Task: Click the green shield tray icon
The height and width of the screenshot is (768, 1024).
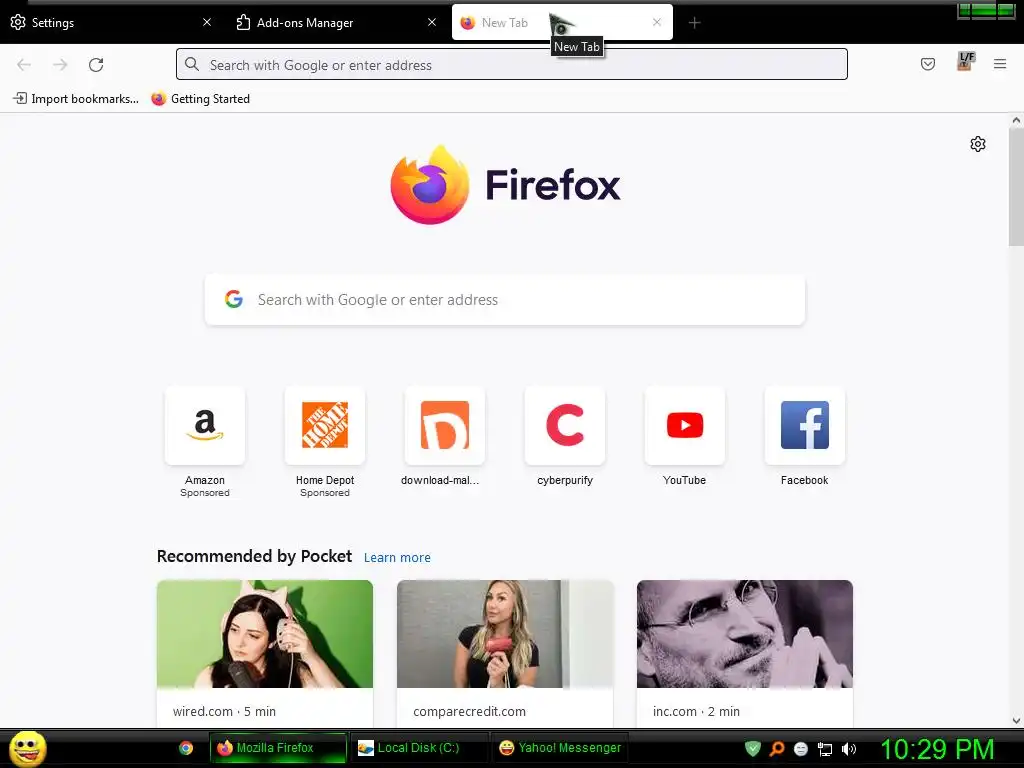Action: (x=753, y=748)
